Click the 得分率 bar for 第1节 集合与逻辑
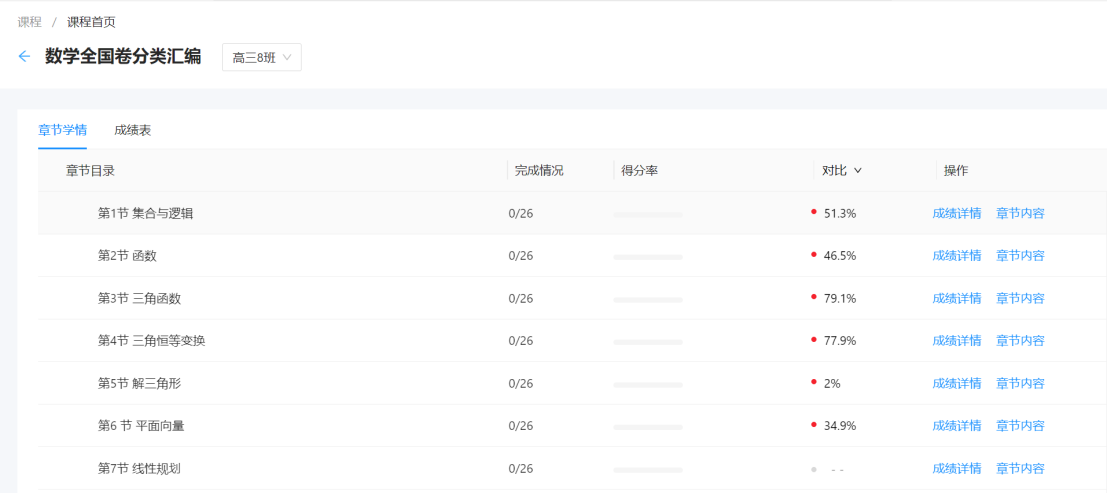Screen dimensions: 1107x493 (x=648, y=214)
